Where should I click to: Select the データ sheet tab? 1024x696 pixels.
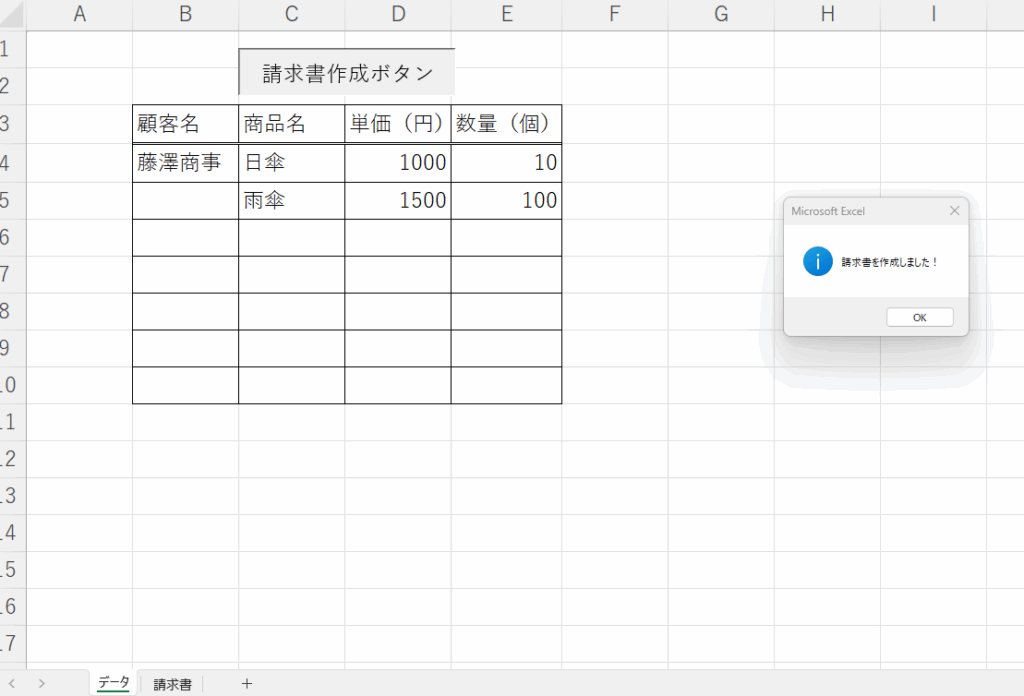point(113,683)
